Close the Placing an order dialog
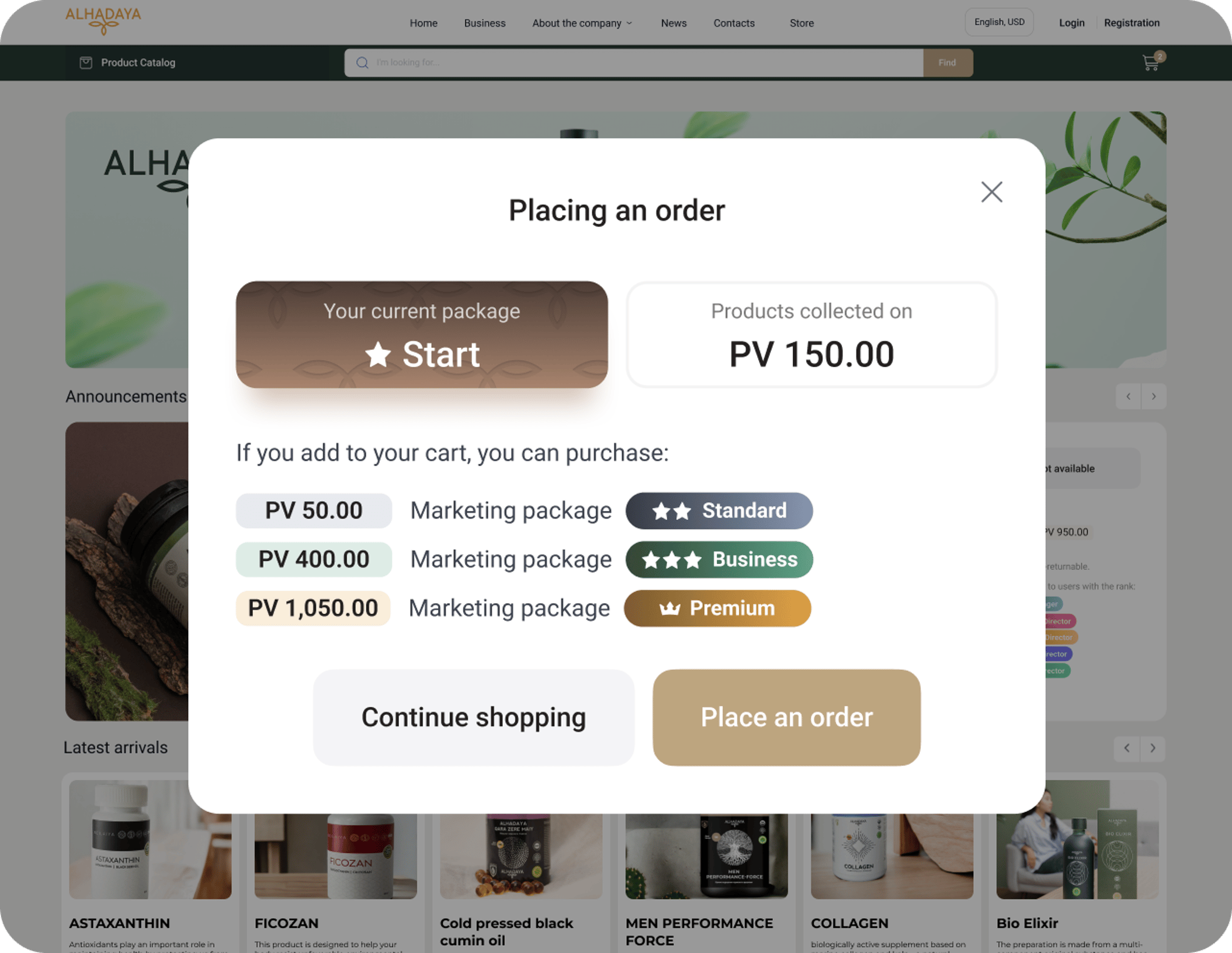 (x=991, y=192)
